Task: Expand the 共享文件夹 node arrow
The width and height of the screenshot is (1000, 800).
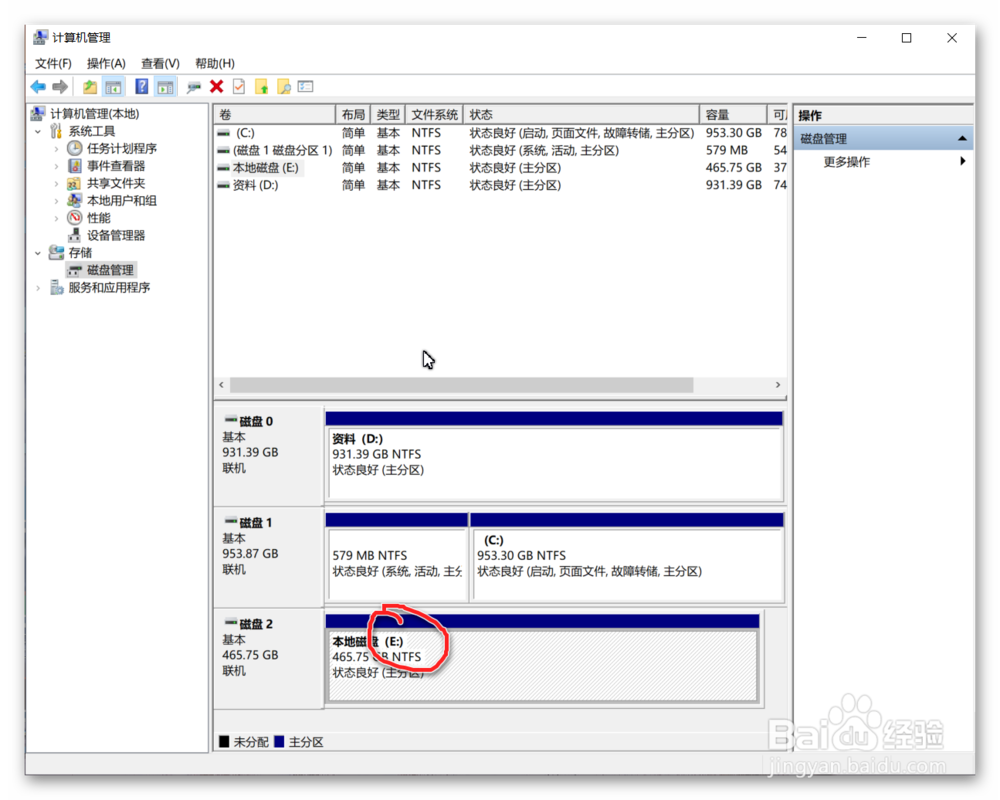Action: [56, 183]
